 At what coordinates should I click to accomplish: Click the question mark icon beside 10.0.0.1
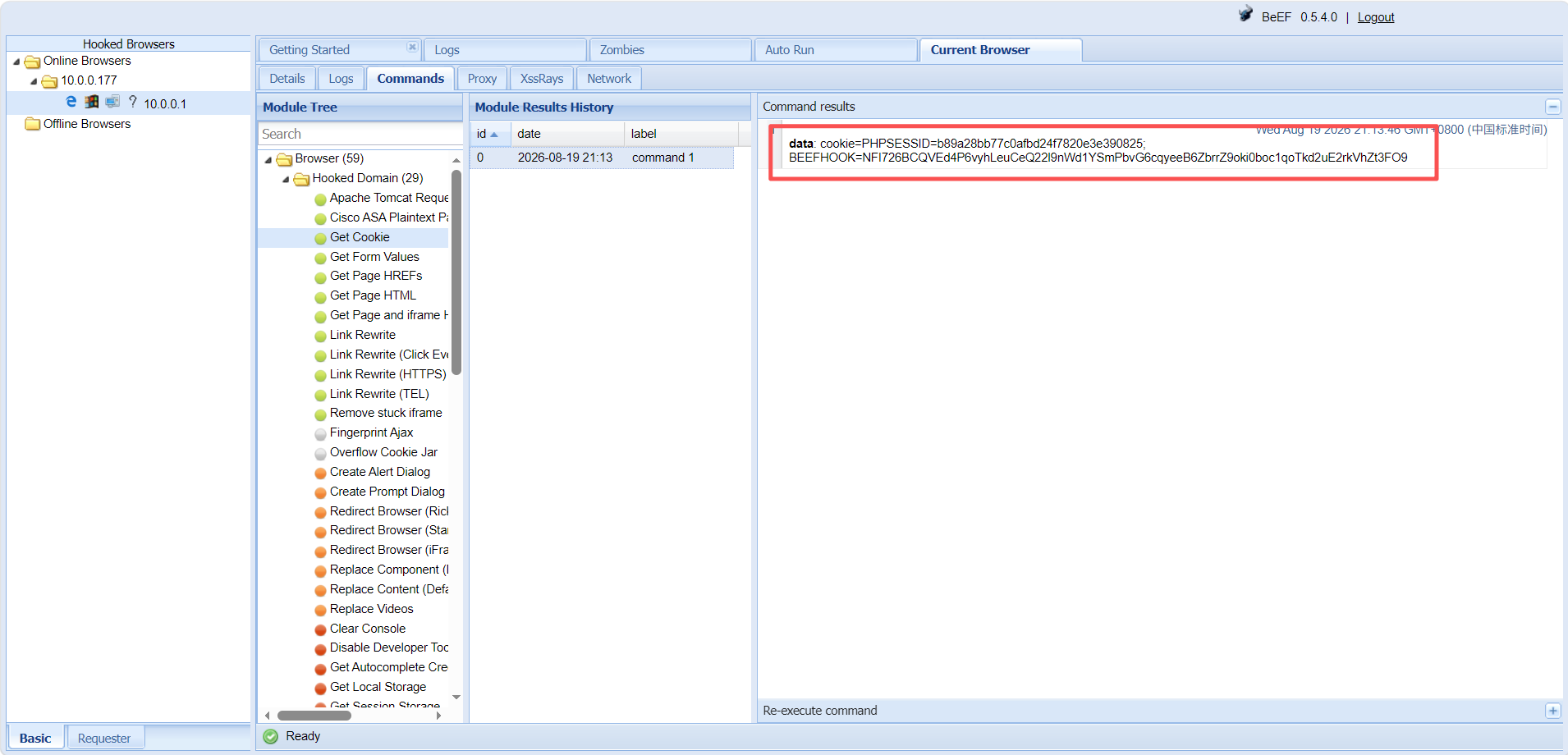tap(132, 102)
